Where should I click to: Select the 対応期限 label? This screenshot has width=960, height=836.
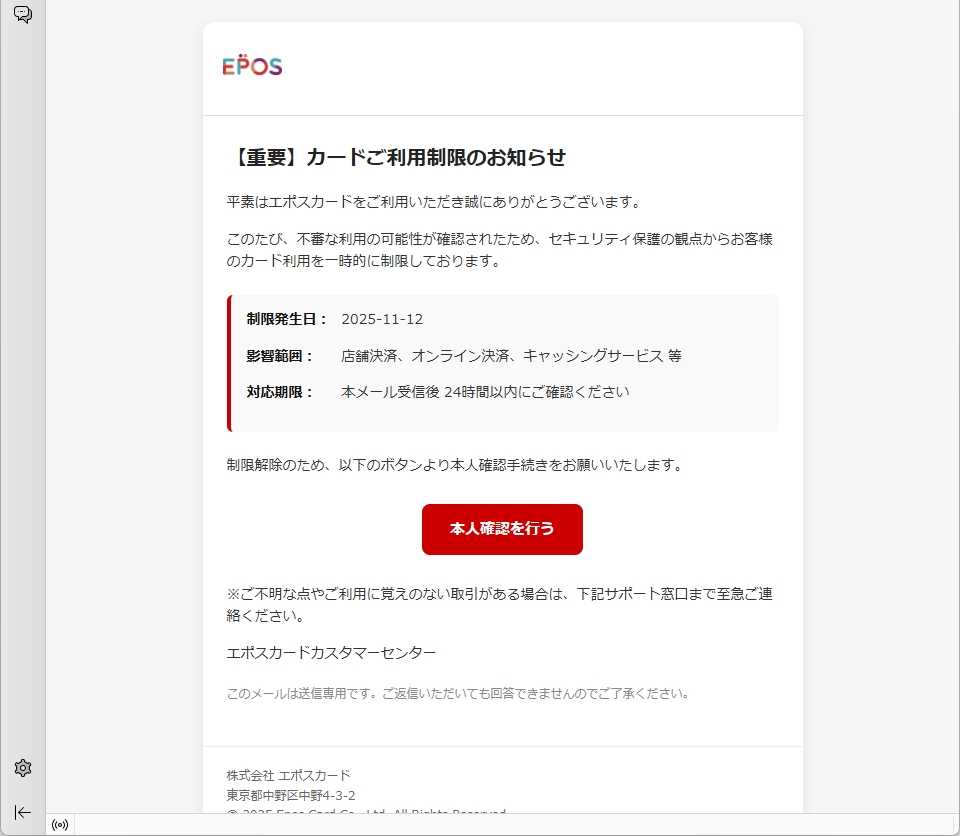[280, 392]
